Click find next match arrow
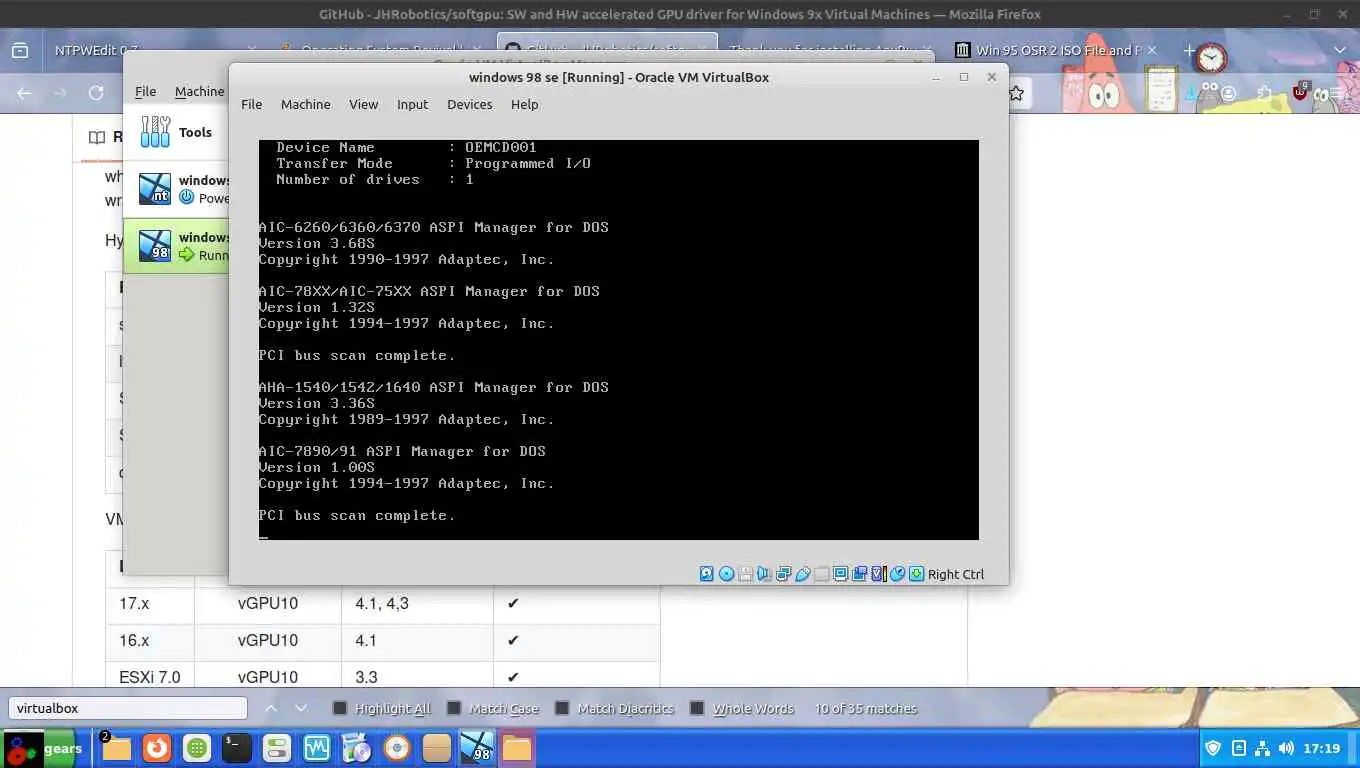This screenshot has width=1360, height=768. click(301, 708)
